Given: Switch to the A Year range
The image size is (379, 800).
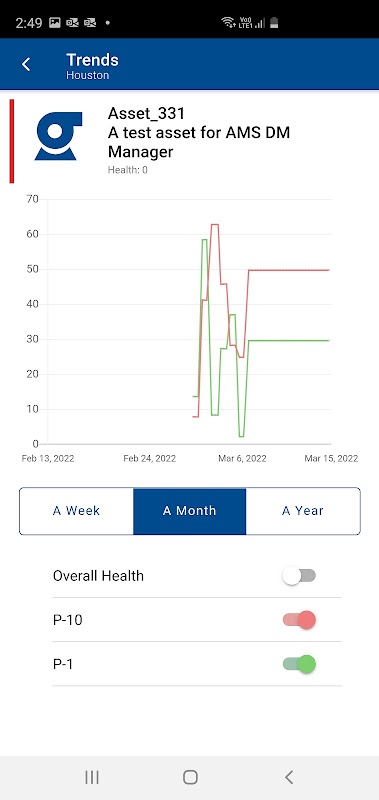Looking at the screenshot, I should coord(303,511).
